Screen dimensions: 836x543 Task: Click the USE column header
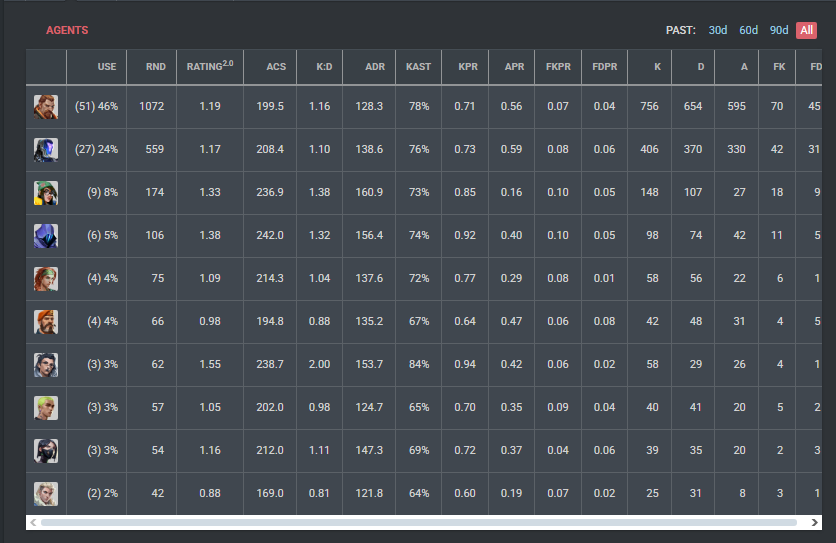click(97, 67)
